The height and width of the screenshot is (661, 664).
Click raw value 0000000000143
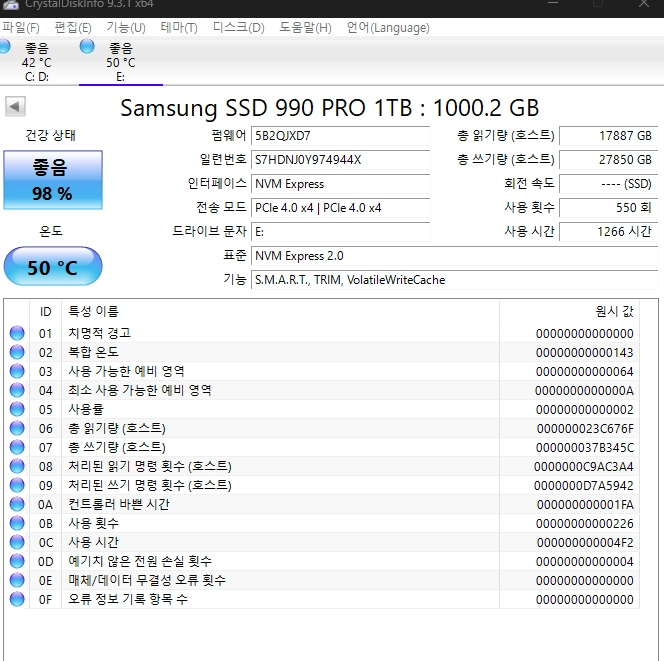pos(584,352)
